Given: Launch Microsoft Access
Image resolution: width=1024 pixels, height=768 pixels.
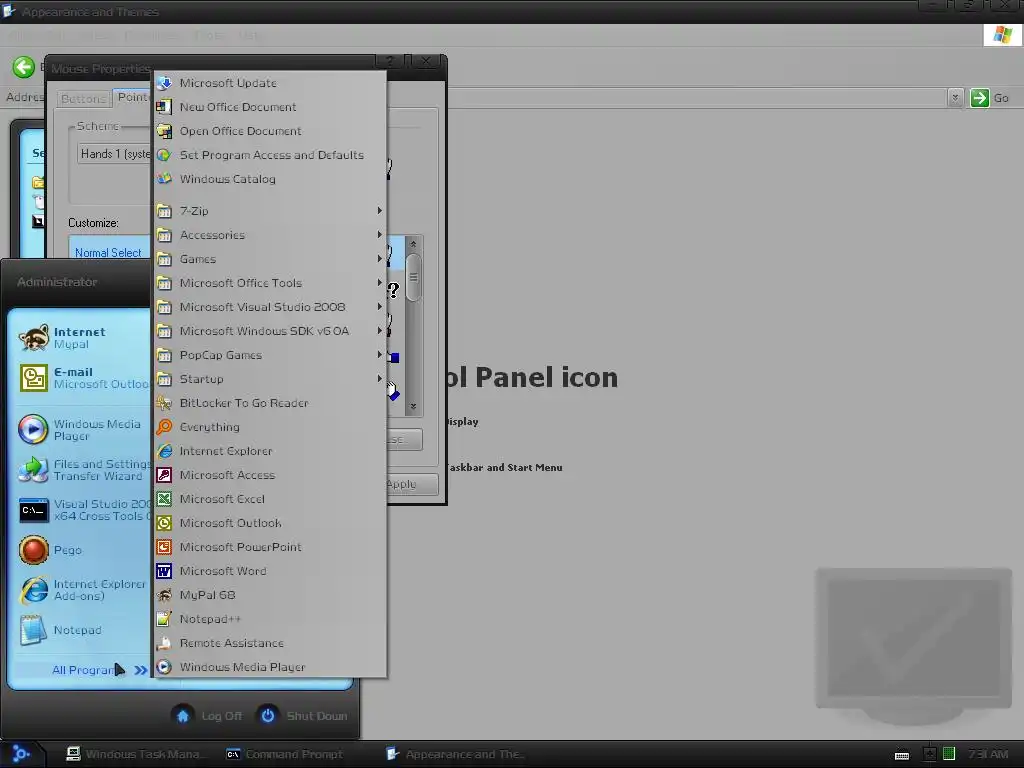Looking at the screenshot, I should (270, 475).
